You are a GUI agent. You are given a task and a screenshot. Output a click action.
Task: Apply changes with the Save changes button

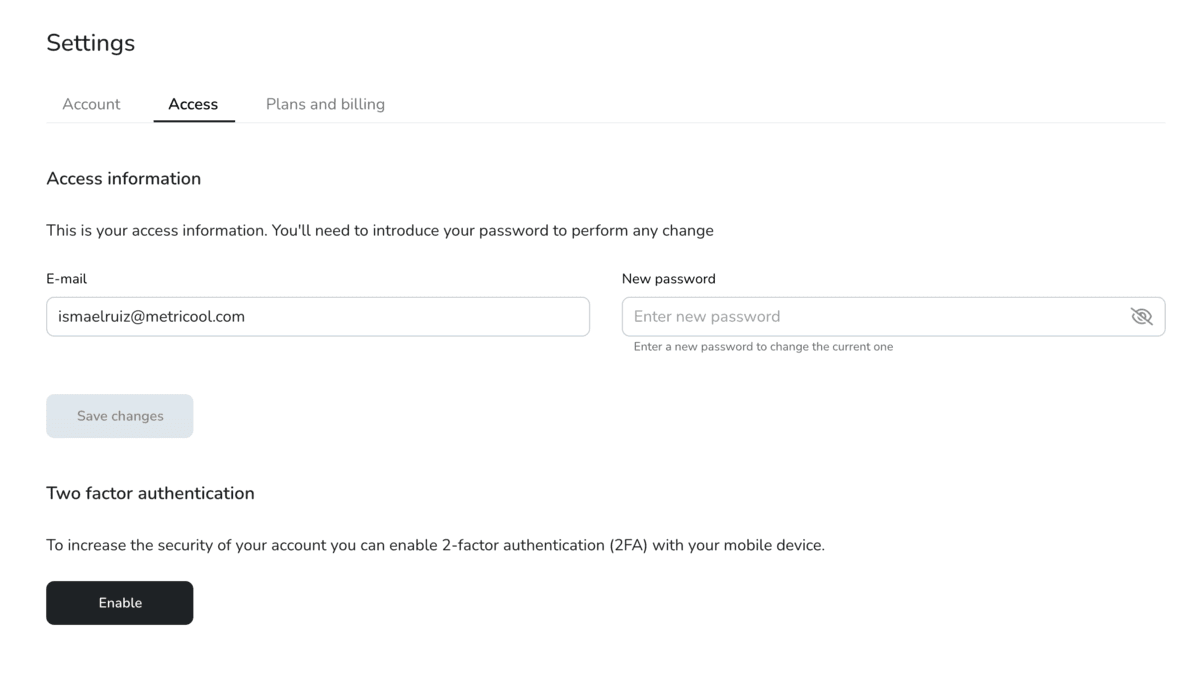119,415
